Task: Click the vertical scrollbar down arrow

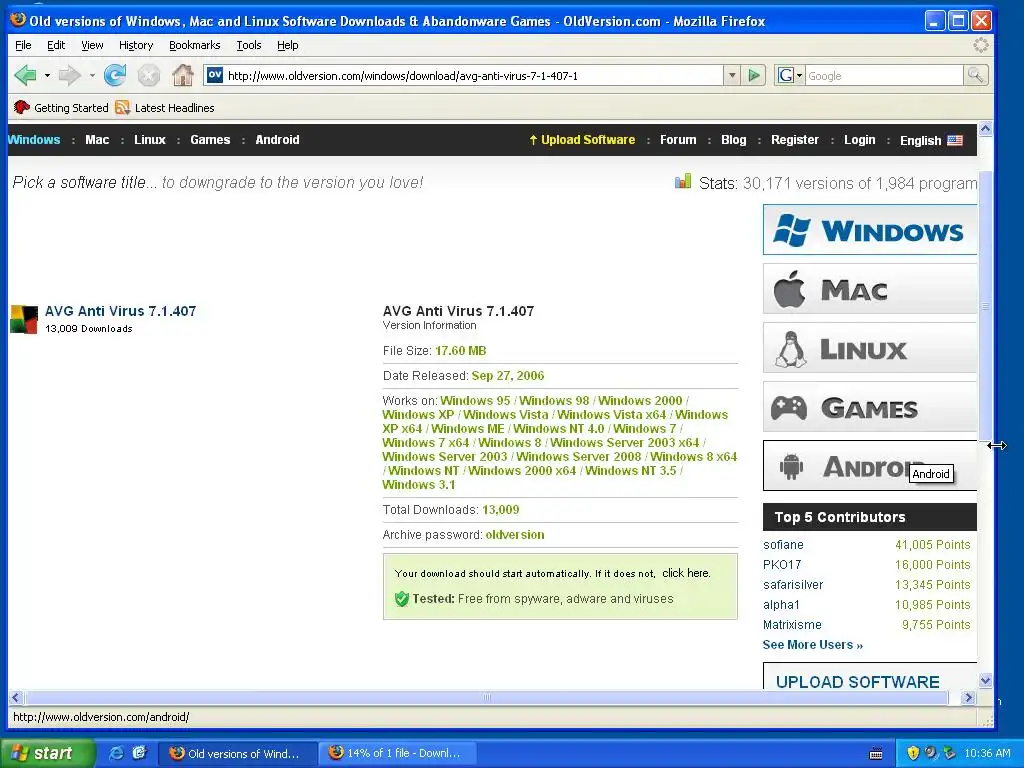Action: coord(985,680)
